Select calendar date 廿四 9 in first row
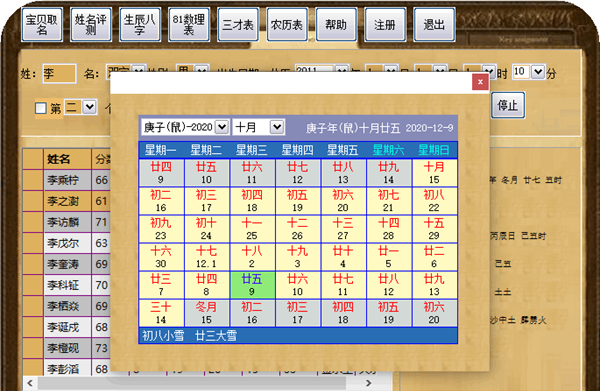 [161, 173]
